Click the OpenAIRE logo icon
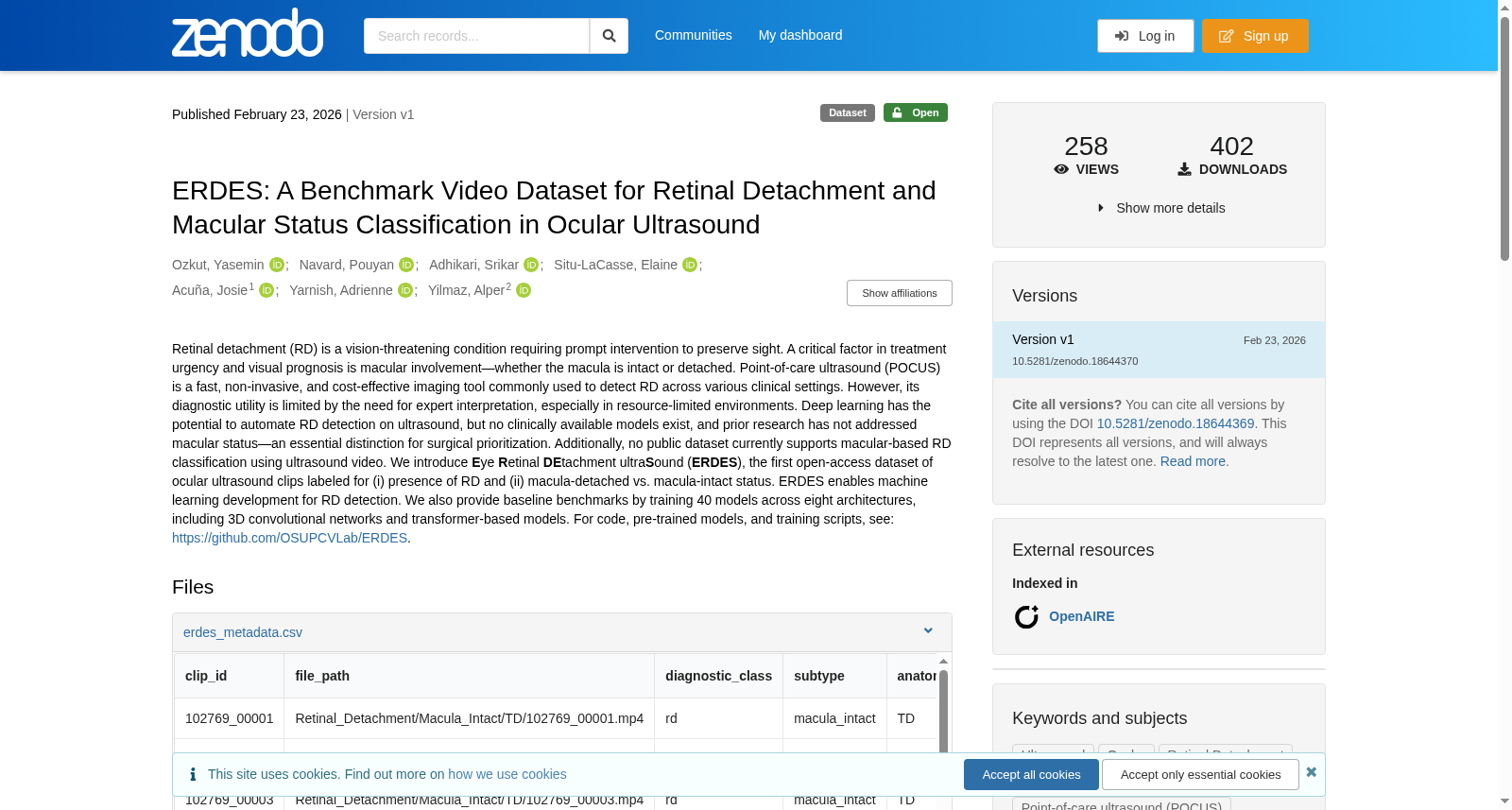The image size is (1512, 810). (1026, 616)
